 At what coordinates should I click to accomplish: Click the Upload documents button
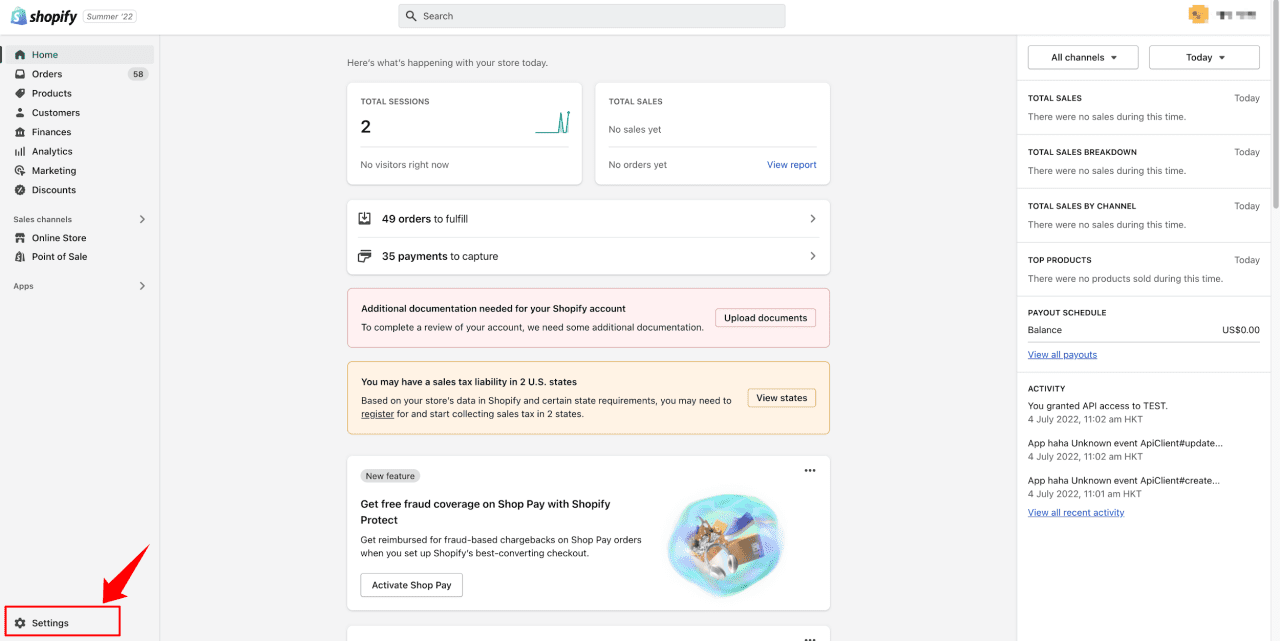[x=766, y=318]
